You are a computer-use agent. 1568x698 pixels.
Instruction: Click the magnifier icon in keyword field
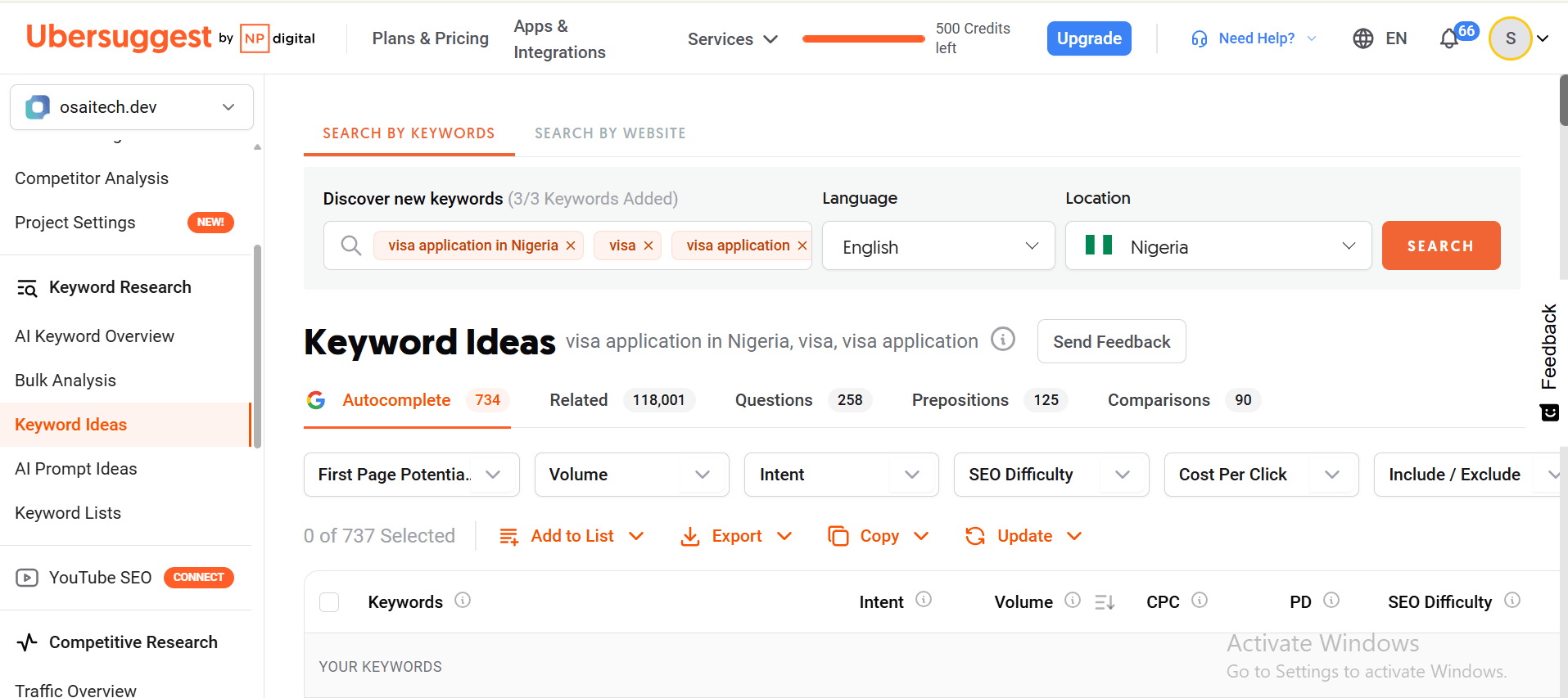pos(351,245)
